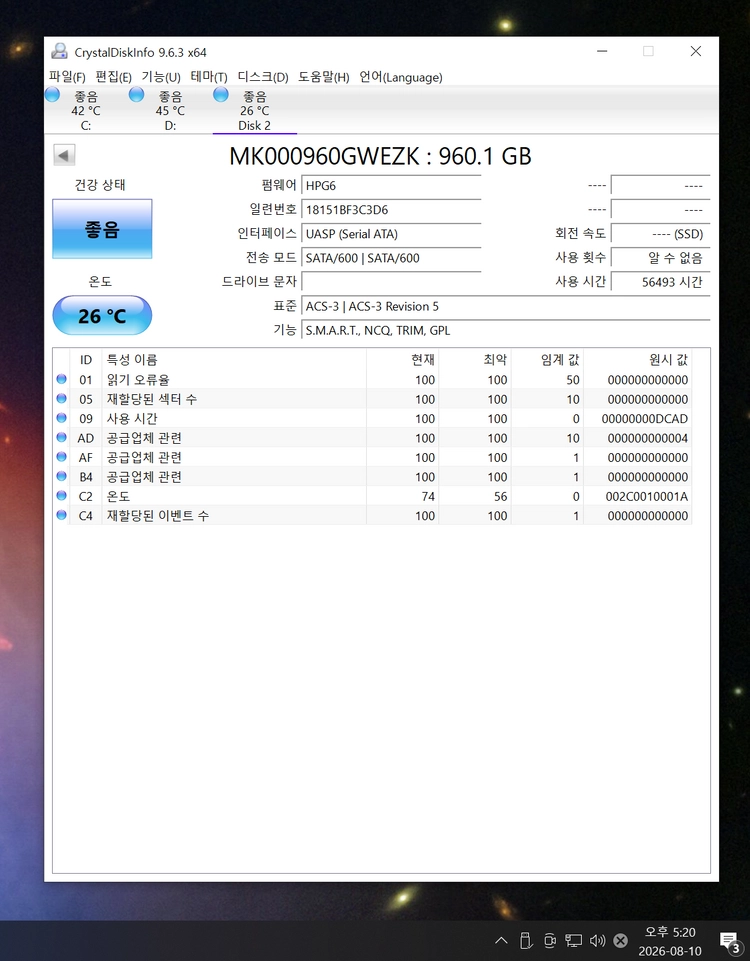
Task: Switch to the D: drive tab
Action: [x=170, y=110]
